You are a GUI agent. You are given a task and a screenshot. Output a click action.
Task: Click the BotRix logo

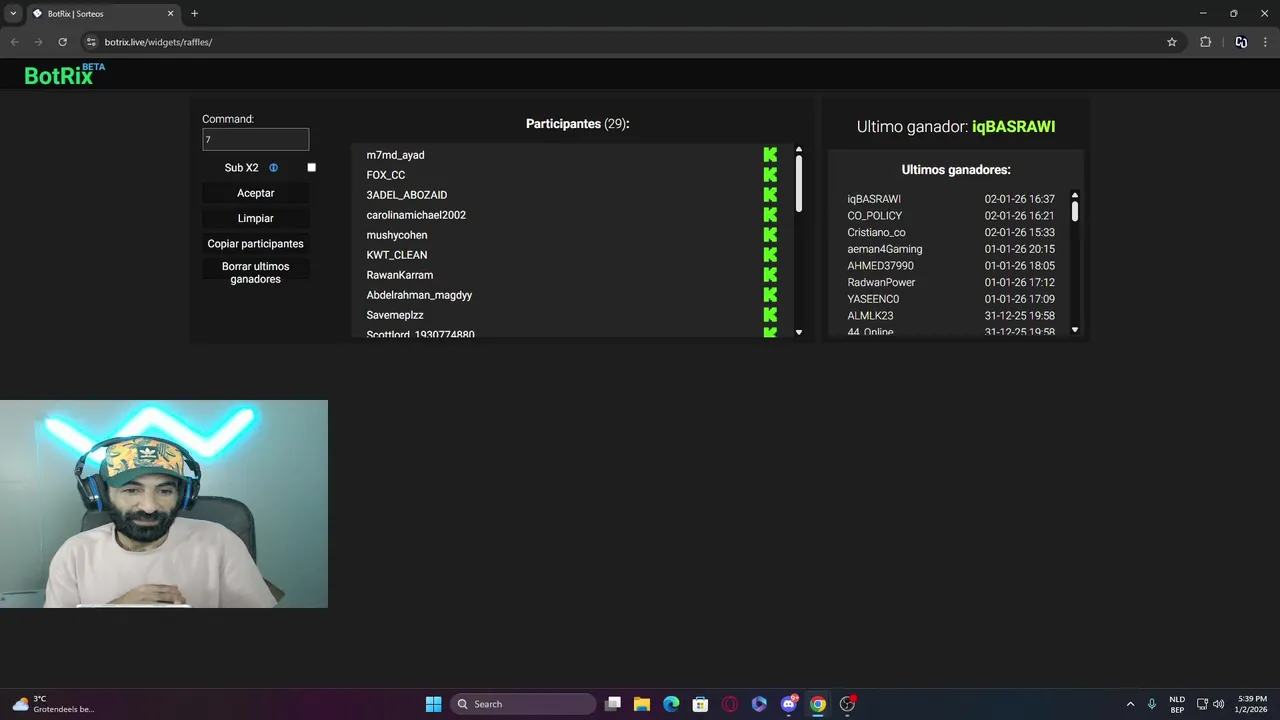[x=64, y=75]
